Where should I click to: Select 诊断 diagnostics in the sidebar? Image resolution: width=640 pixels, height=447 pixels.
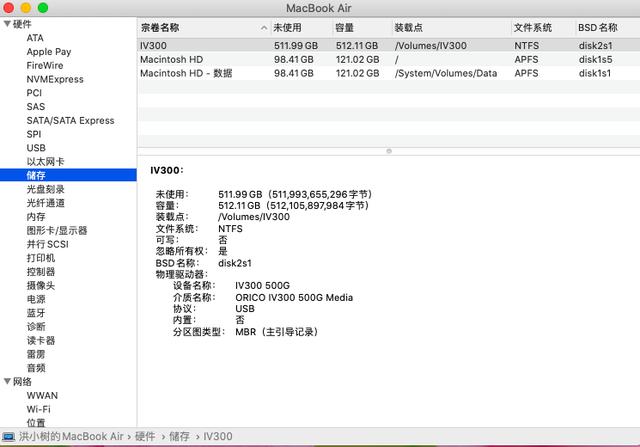(x=36, y=327)
